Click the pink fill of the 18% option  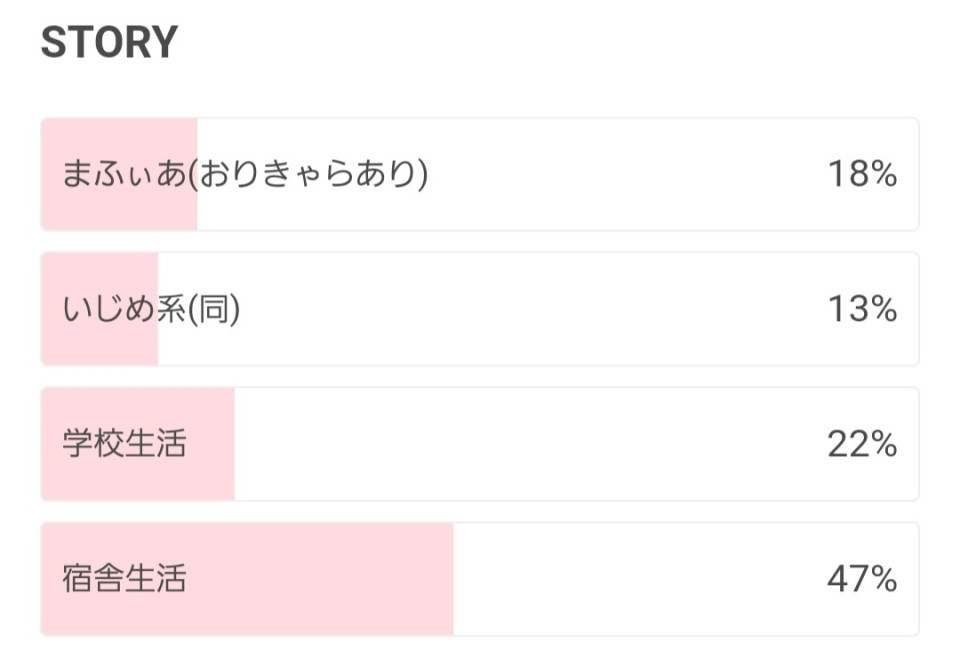(119, 174)
